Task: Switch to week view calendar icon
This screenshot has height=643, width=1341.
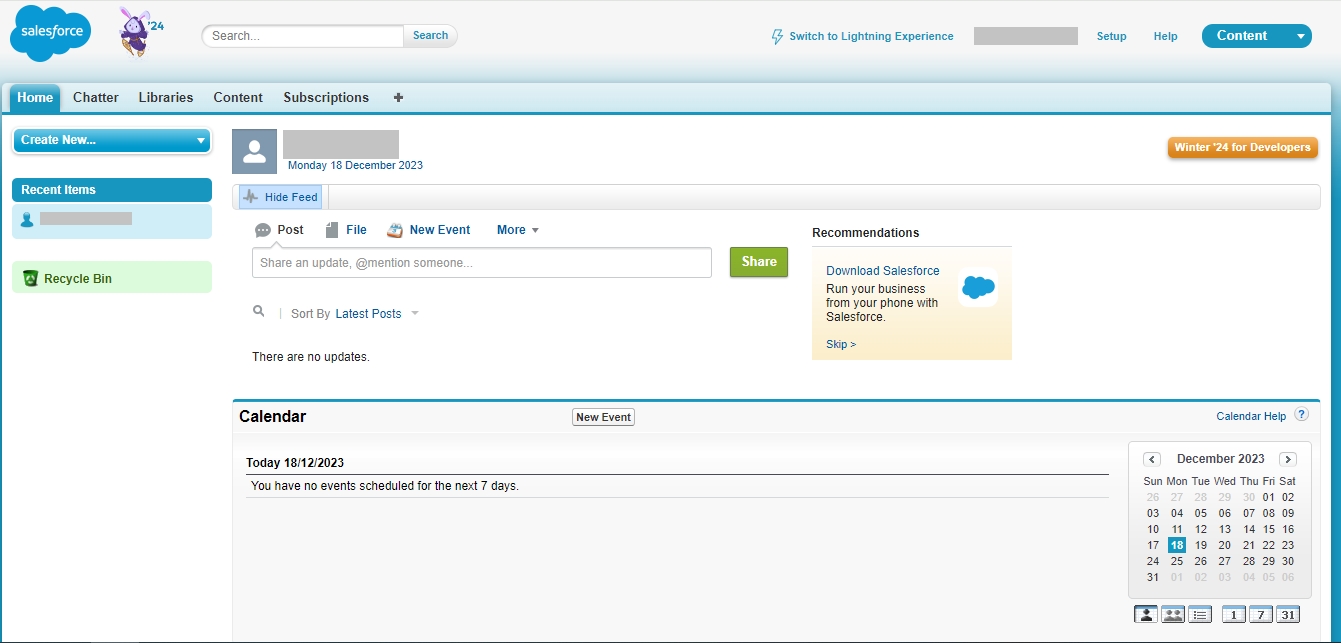Action: (x=1261, y=615)
